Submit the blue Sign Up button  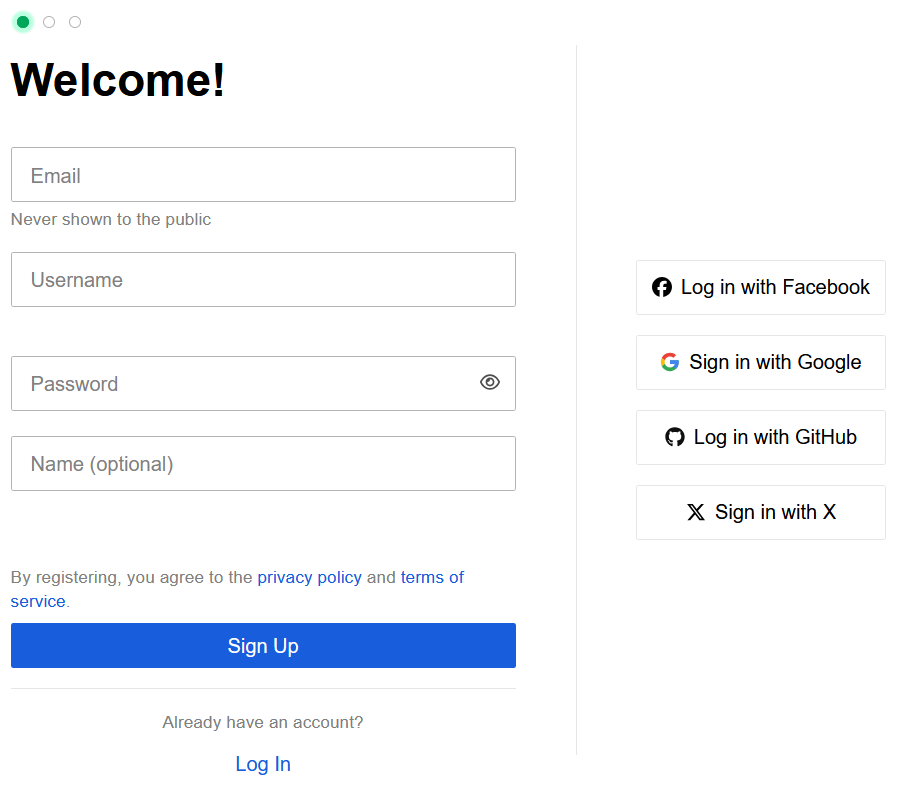[x=263, y=646]
